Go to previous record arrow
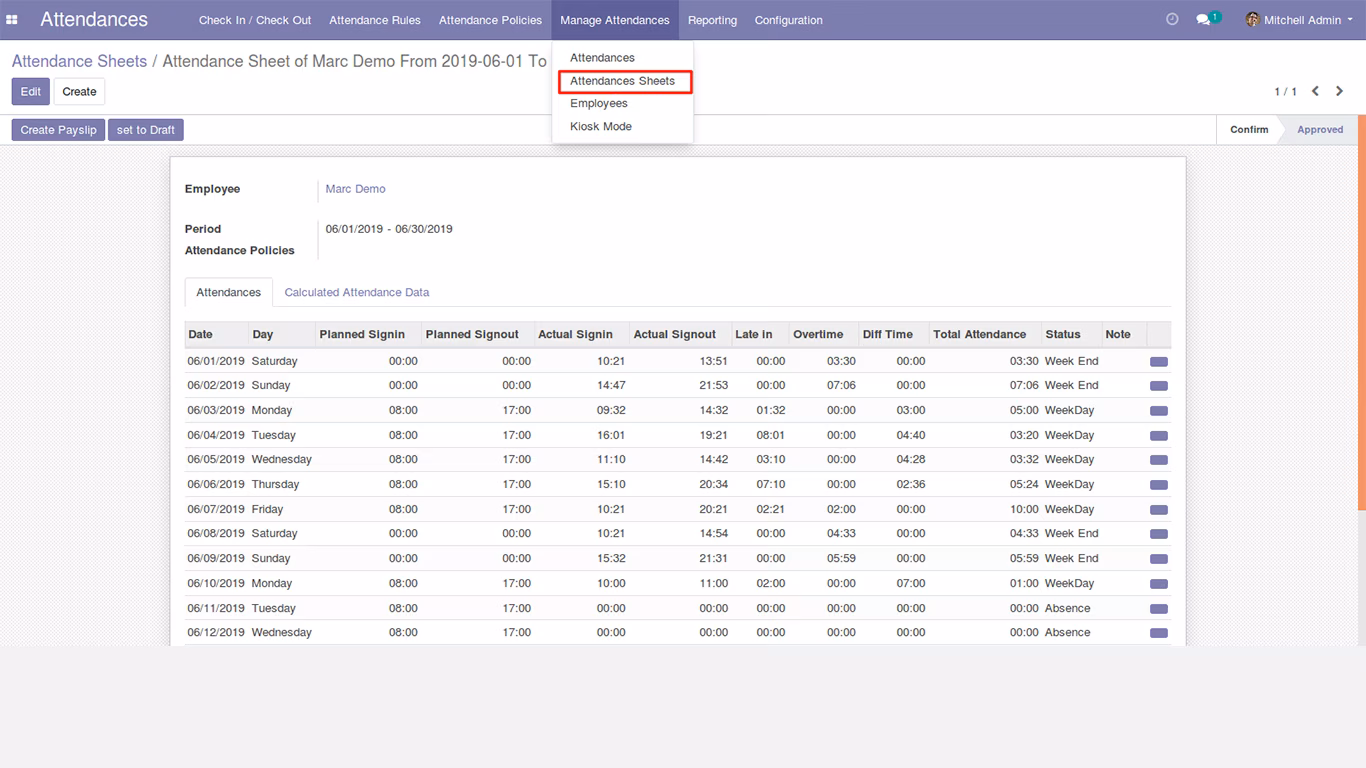1366x768 pixels. click(x=1315, y=91)
